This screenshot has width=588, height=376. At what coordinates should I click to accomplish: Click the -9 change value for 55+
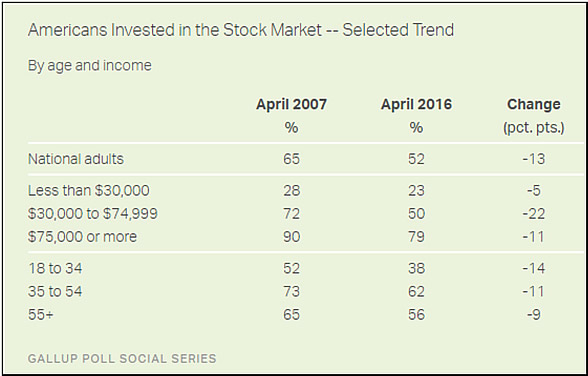[x=534, y=315]
